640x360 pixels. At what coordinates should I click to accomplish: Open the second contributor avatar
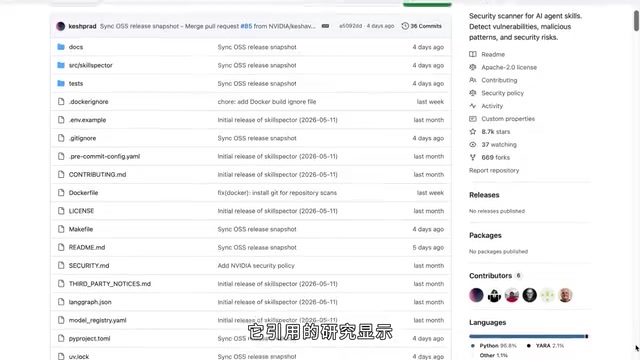point(494,295)
